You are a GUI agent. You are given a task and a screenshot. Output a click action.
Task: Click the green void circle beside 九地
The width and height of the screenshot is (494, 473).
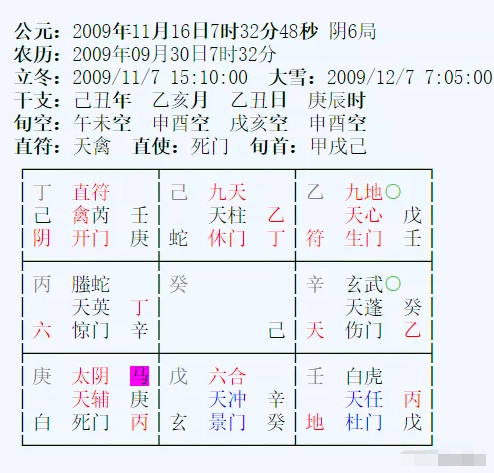click(x=393, y=191)
